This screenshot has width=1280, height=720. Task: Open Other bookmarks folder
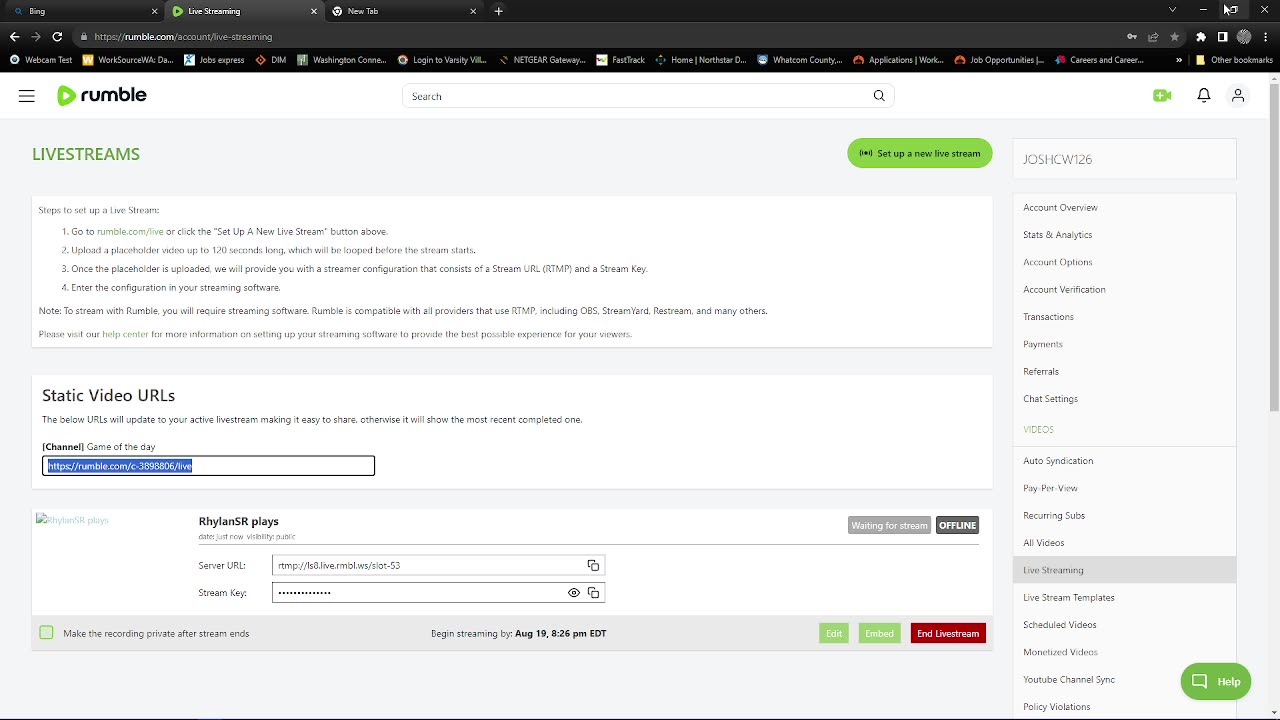pos(1234,60)
